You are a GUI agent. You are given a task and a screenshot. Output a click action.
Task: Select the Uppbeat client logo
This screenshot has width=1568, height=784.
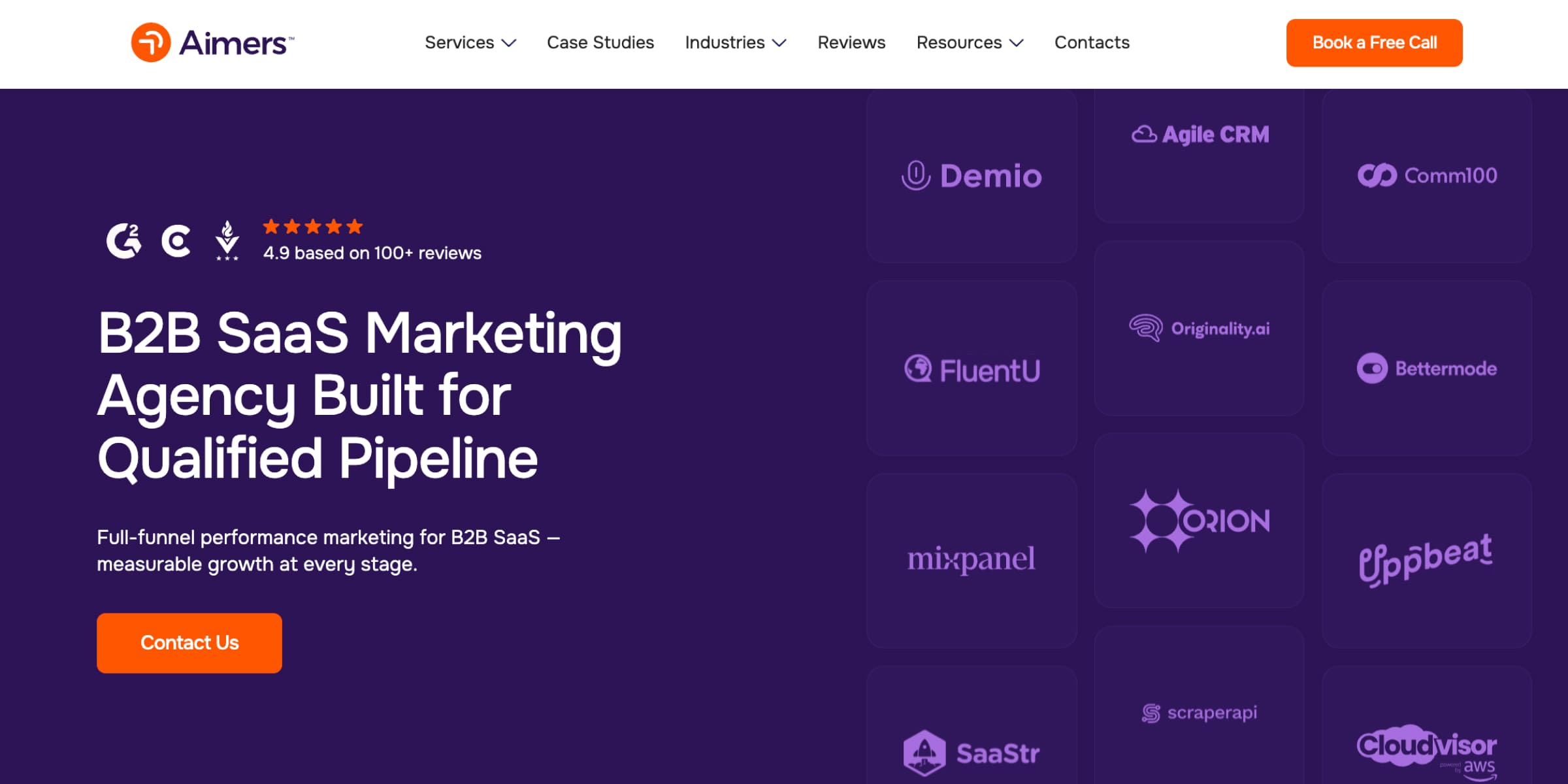point(1426,560)
